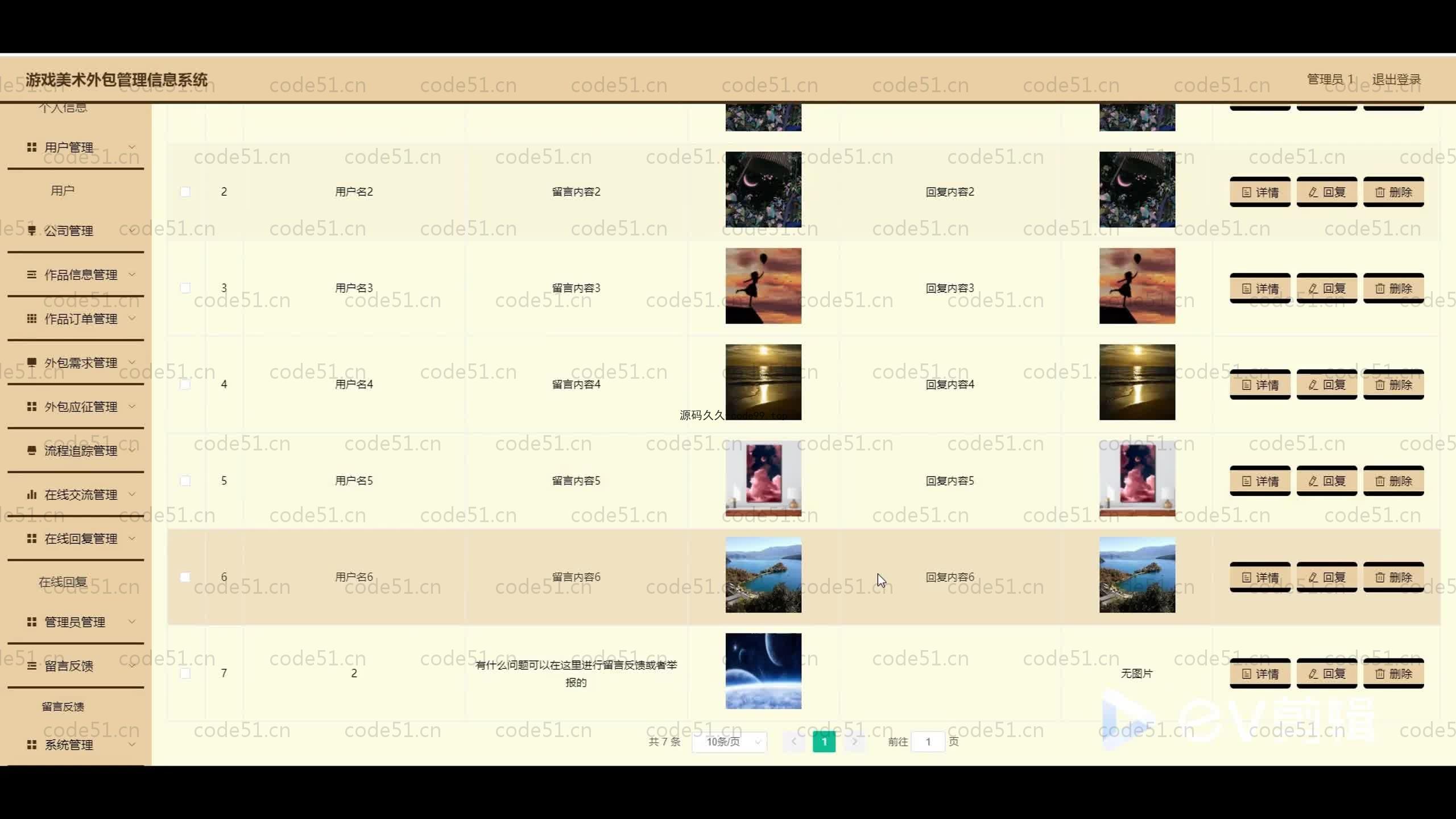
Task: Open row 4 reply image thumbnail
Action: [1137, 382]
